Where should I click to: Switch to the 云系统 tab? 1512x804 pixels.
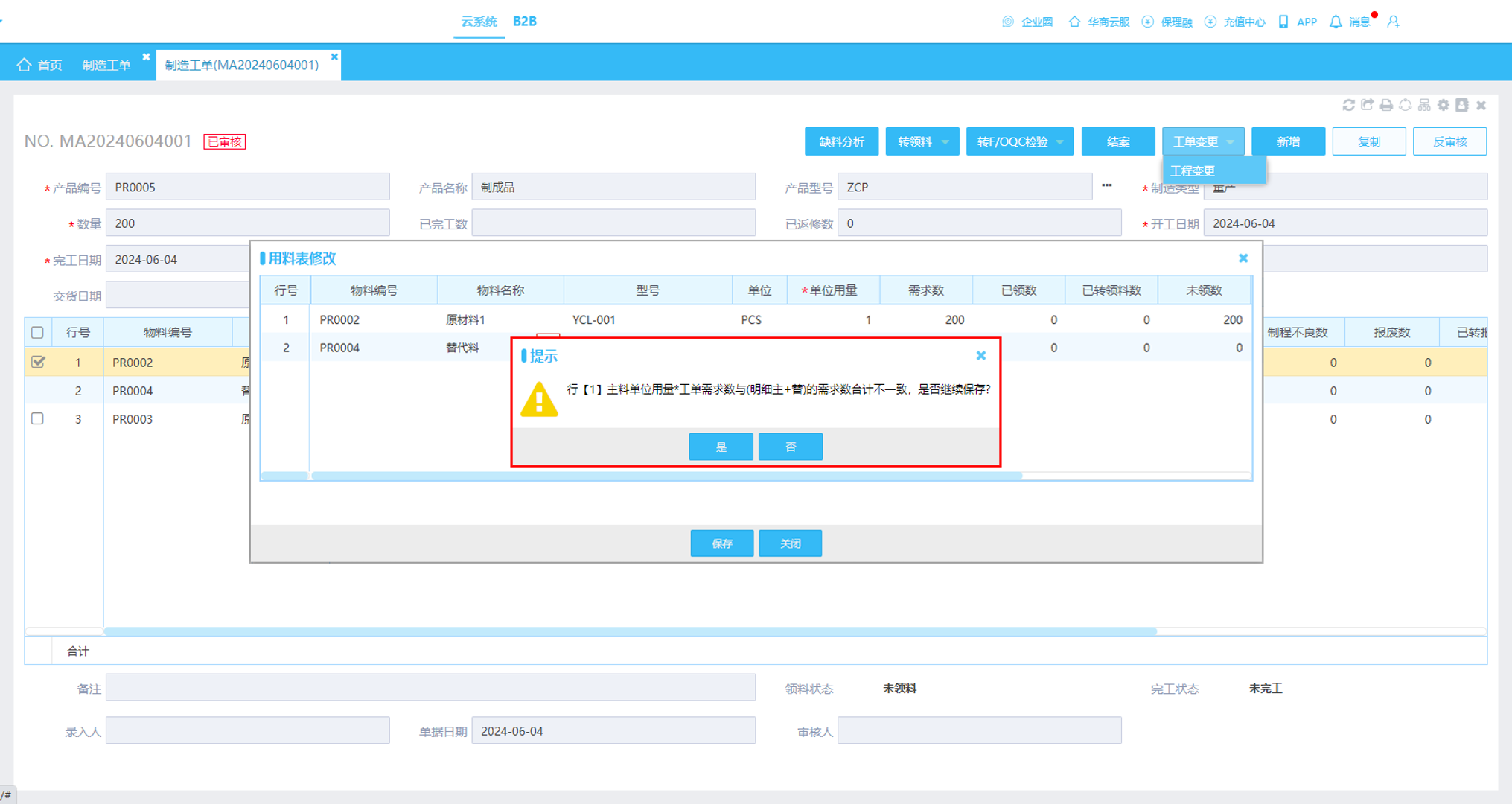pos(479,22)
